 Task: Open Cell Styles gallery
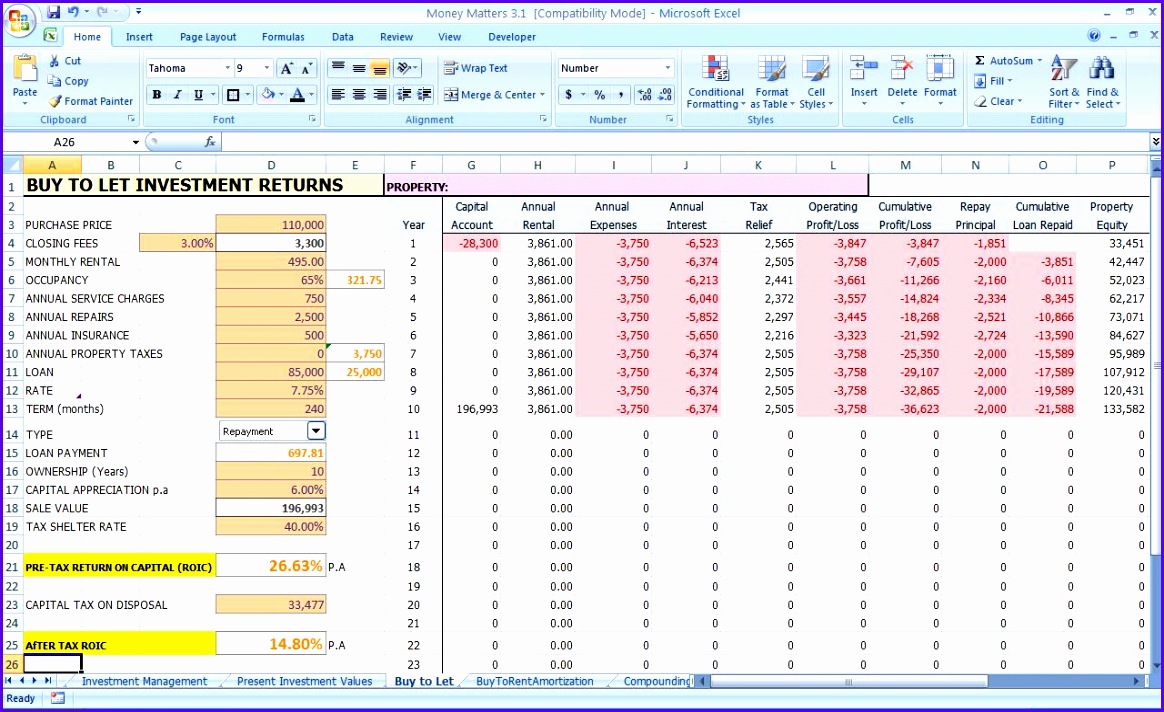coord(816,82)
